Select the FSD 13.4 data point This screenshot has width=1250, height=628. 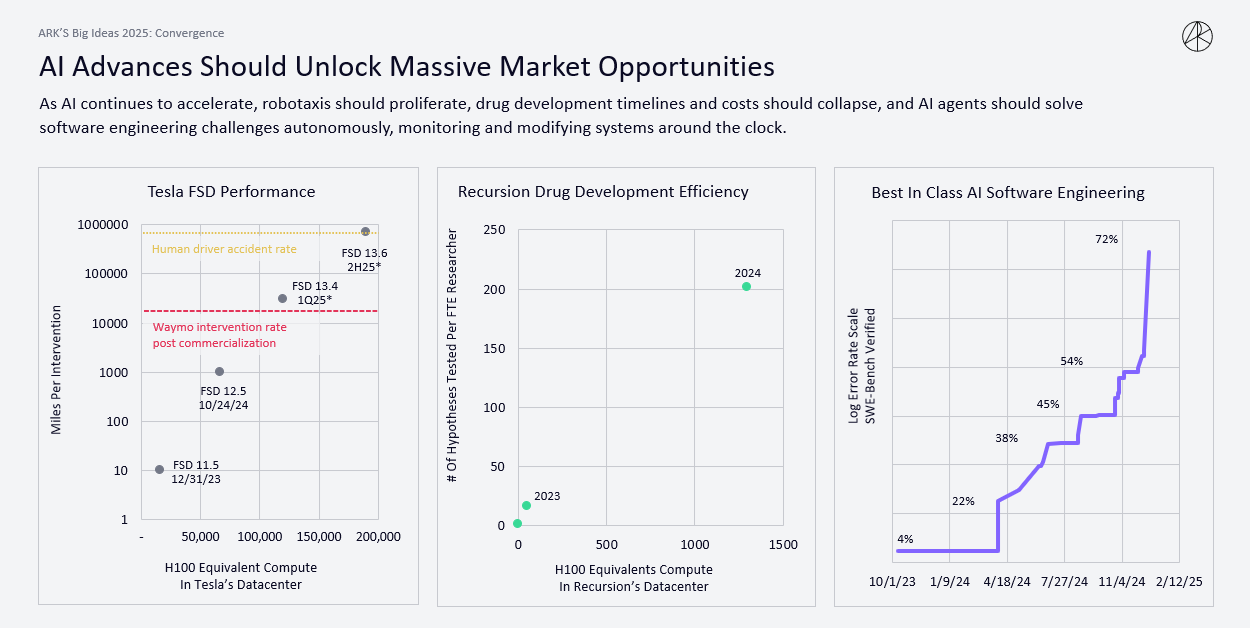click(x=282, y=298)
